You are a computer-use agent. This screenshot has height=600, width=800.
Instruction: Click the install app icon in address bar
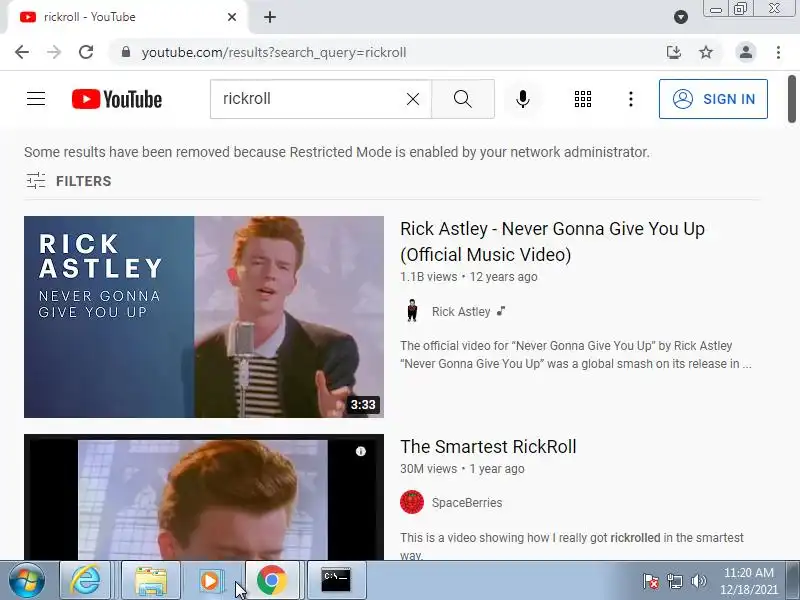pos(673,52)
